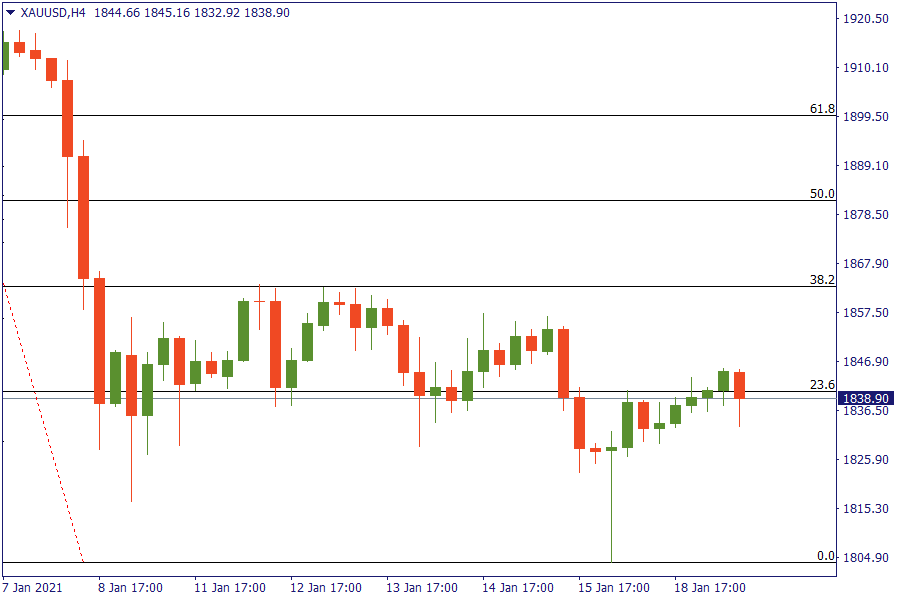Click the 18 Jan 17:00 time label
The image size is (900, 600).
[x=709, y=587]
